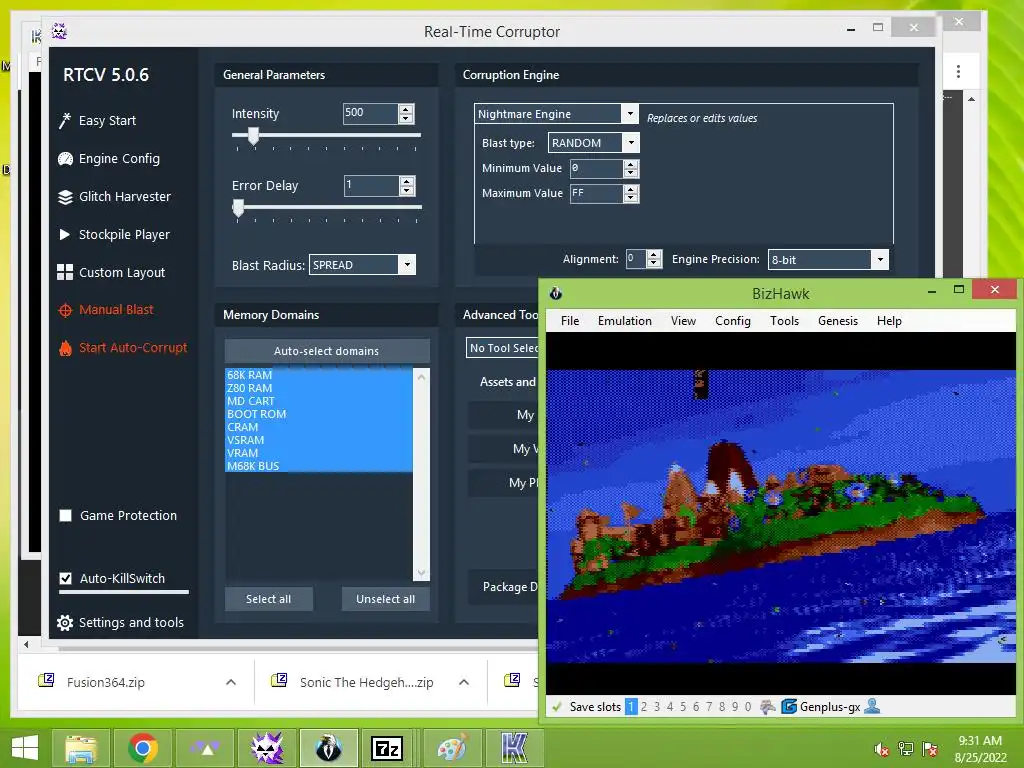Open Paint palette taskbar icon
This screenshot has width=1024, height=768.
click(452, 748)
